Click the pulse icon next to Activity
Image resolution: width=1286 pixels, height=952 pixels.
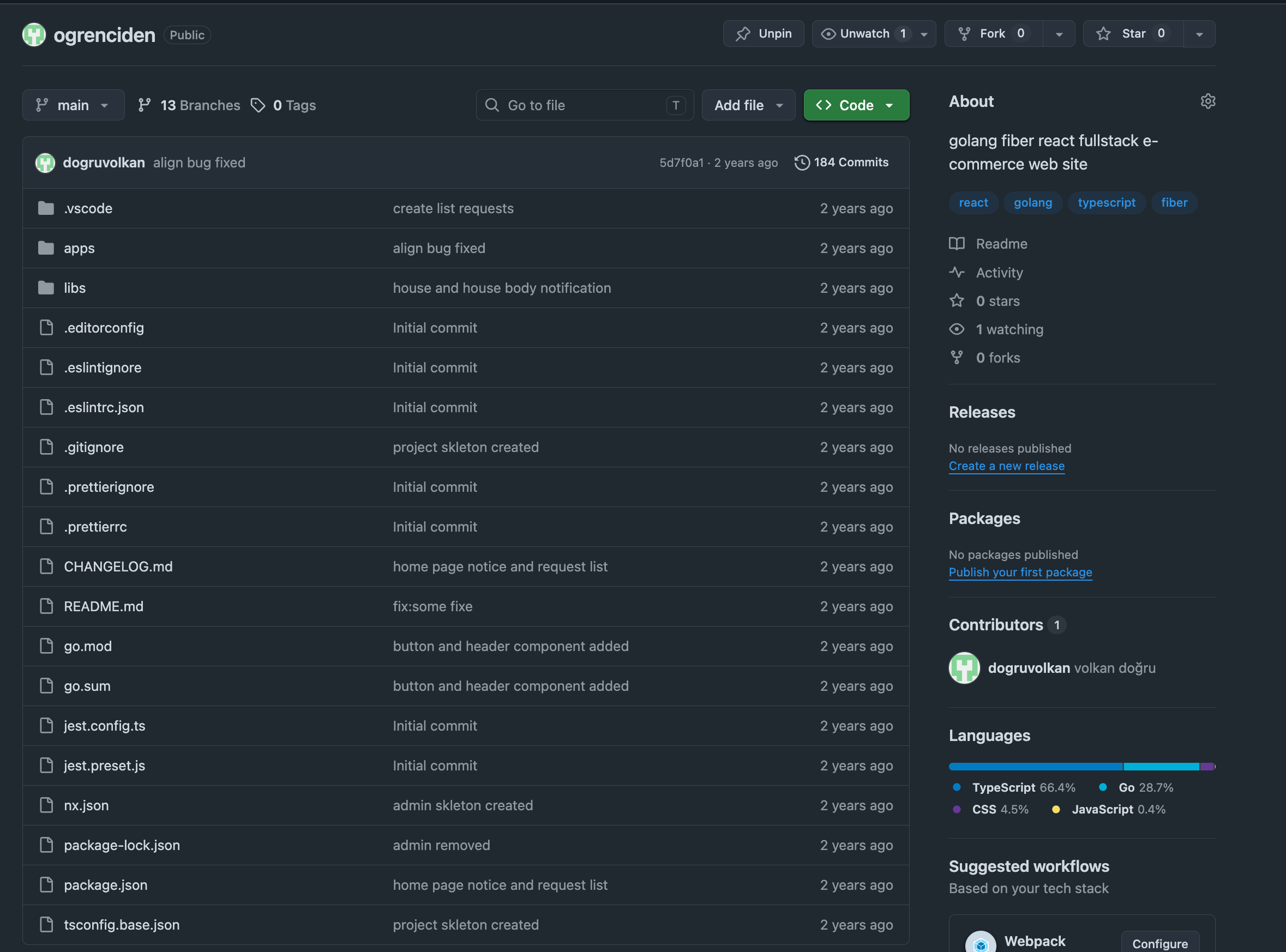coord(957,272)
